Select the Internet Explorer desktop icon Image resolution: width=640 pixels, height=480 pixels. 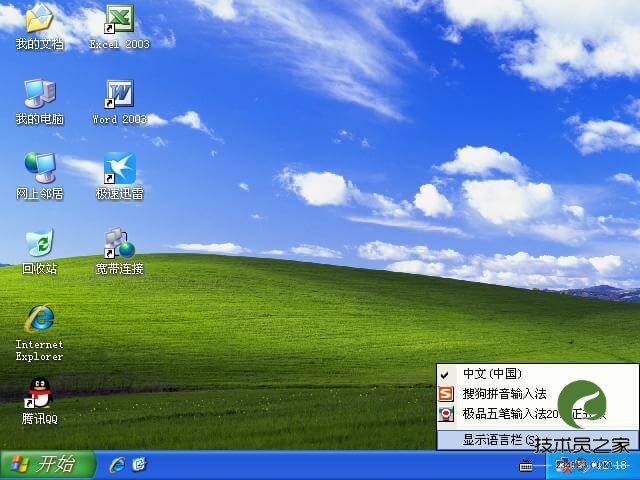(39, 318)
